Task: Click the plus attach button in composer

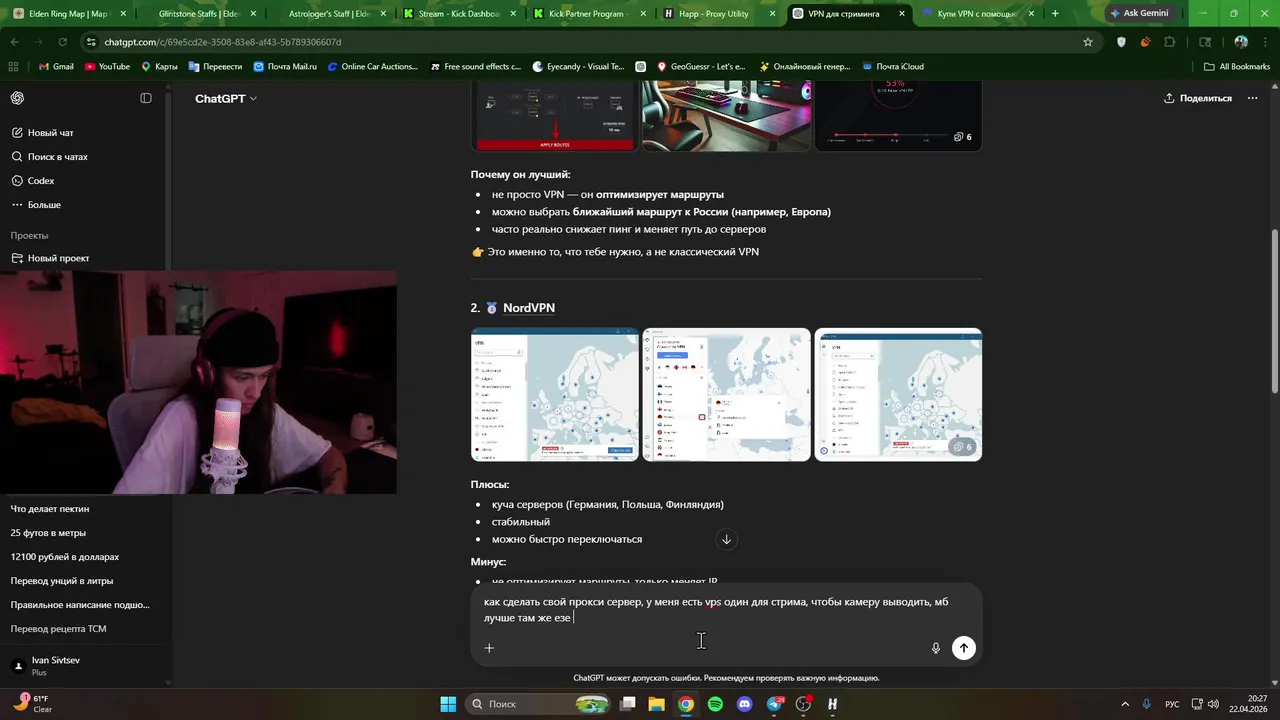Action: coord(489,648)
